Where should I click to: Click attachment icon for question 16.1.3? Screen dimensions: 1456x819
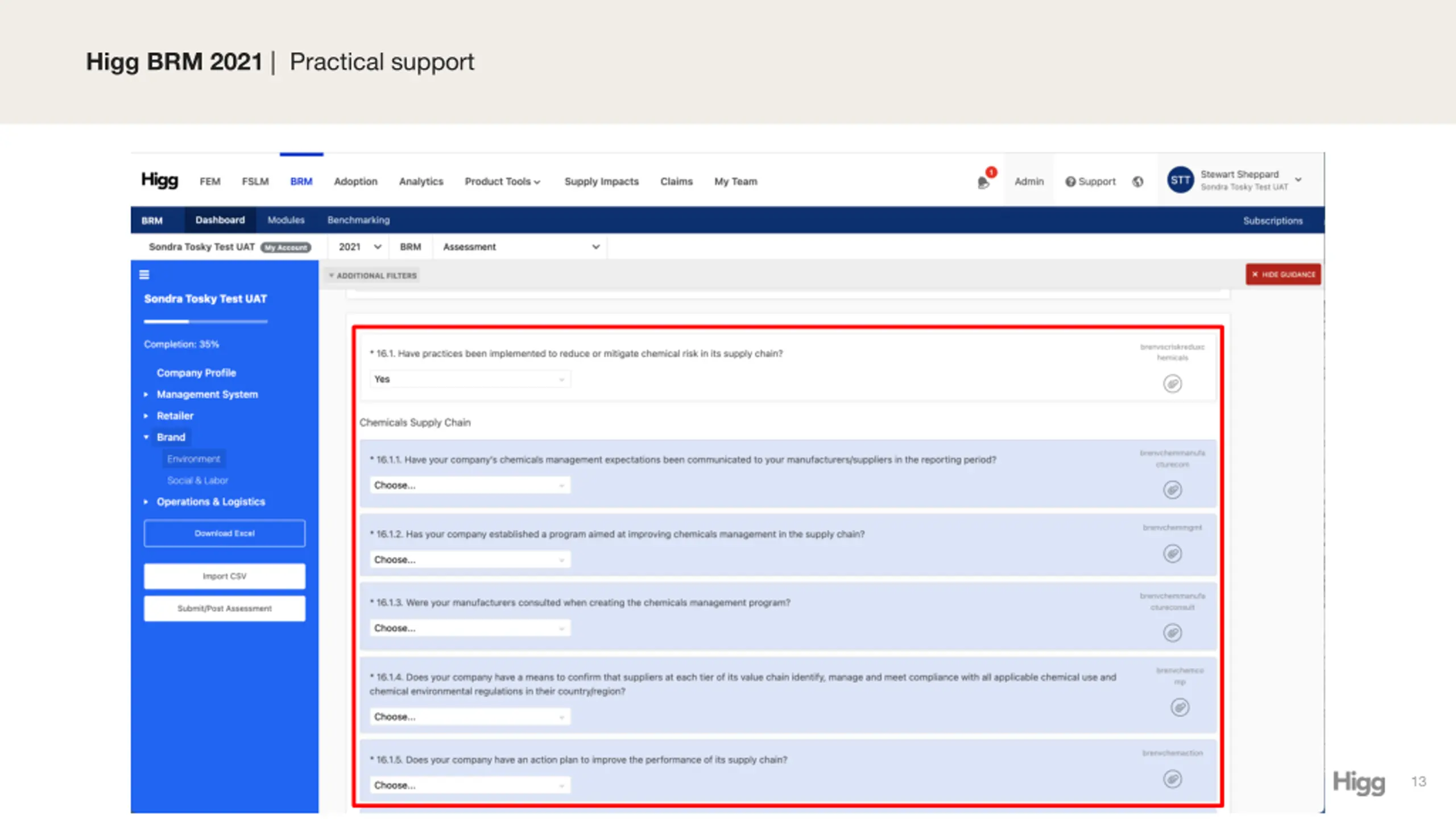click(1172, 632)
